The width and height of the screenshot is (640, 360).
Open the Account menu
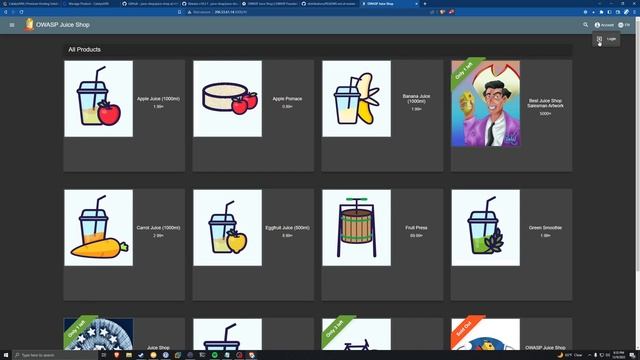coord(604,25)
